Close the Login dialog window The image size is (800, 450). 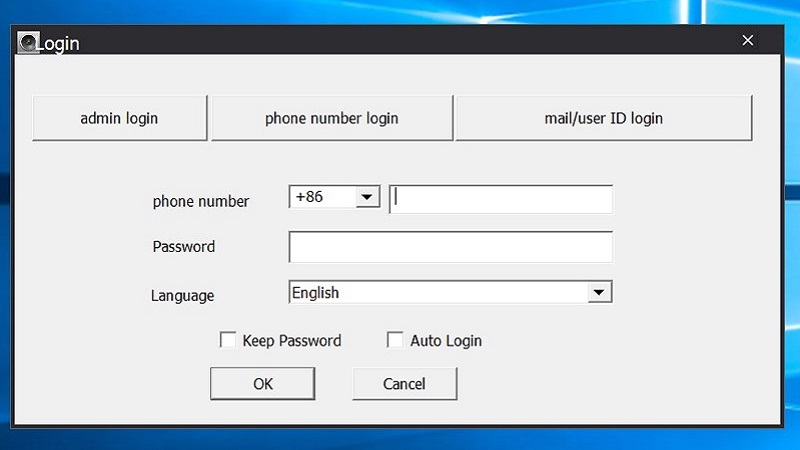click(x=747, y=40)
